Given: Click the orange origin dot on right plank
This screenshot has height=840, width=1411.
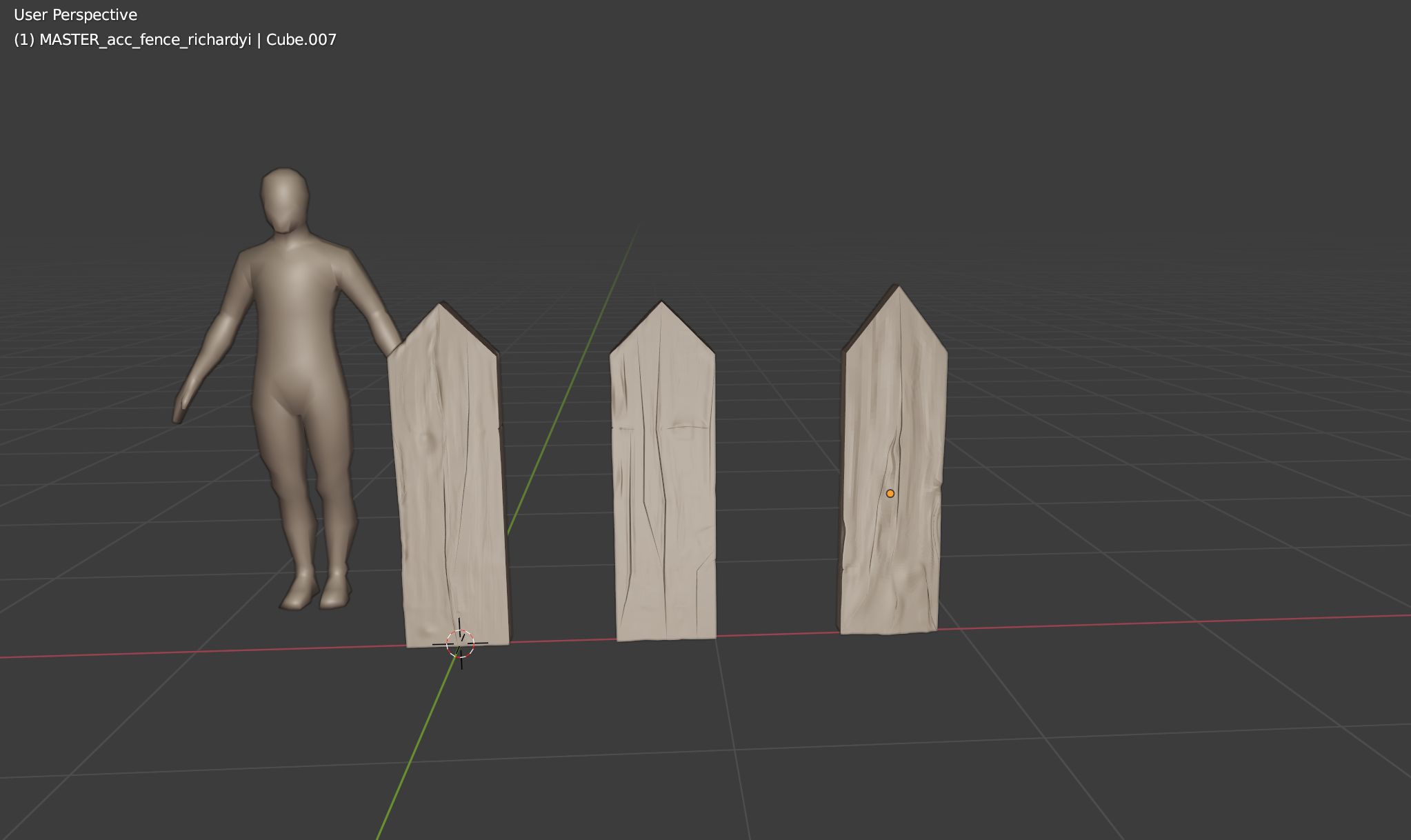Looking at the screenshot, I should point(890,493).
